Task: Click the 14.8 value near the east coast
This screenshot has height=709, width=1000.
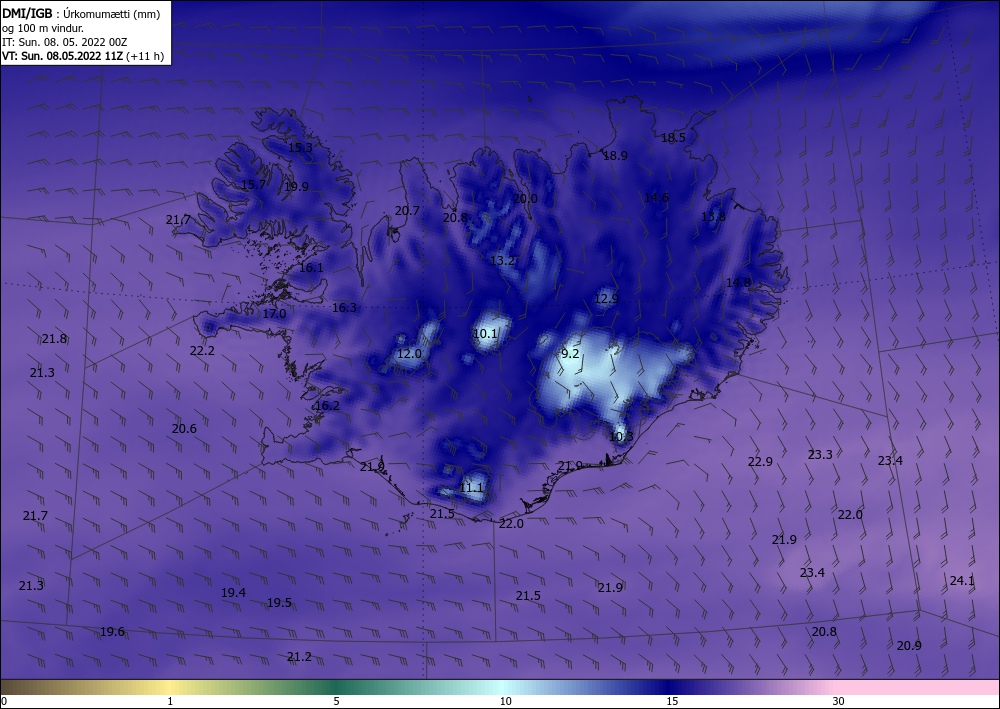Action: pos(739,282)
